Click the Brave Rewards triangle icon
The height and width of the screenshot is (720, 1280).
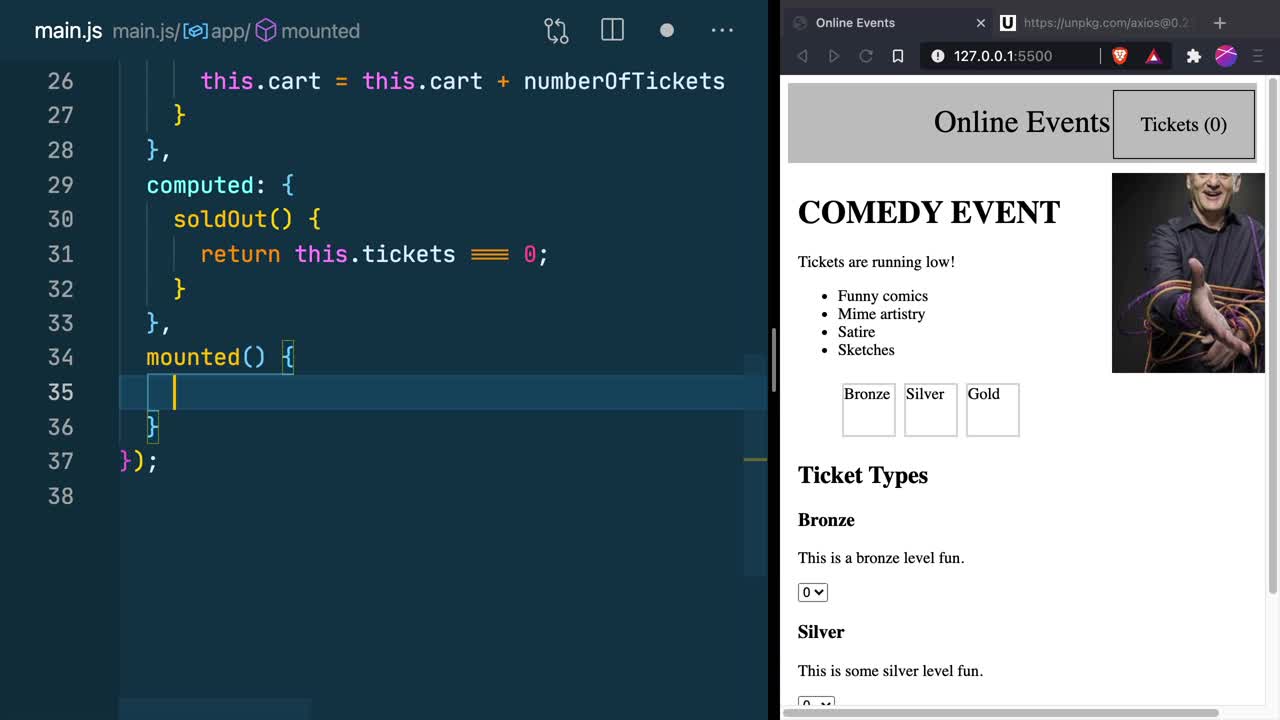click(1153, 56)
